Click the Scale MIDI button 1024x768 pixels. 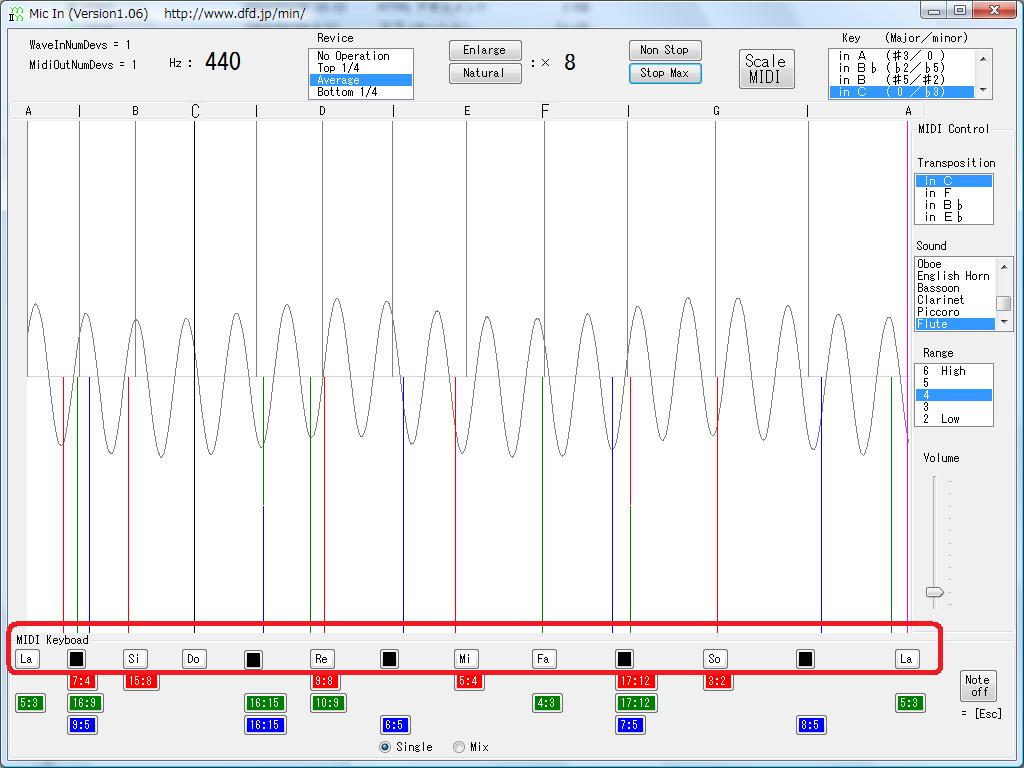766,69
